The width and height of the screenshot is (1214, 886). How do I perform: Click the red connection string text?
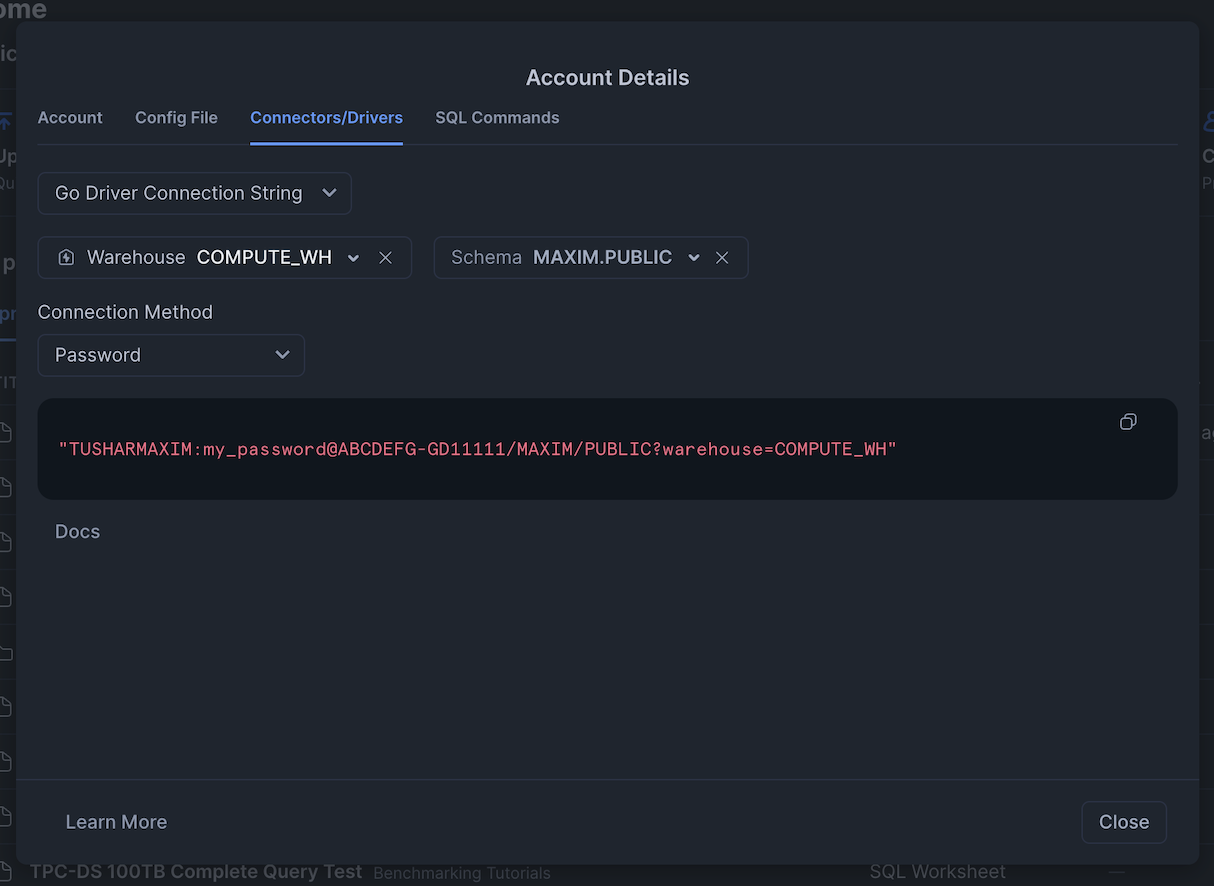point(478,449)
